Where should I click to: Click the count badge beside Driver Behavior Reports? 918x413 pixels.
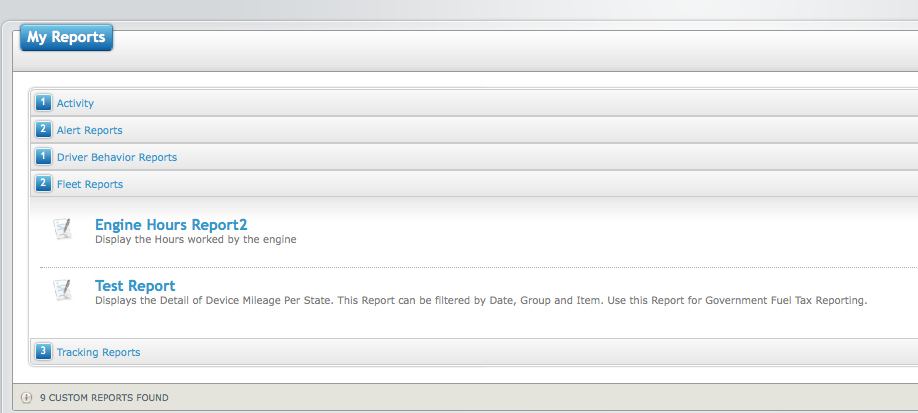click(x=43, y=157)
